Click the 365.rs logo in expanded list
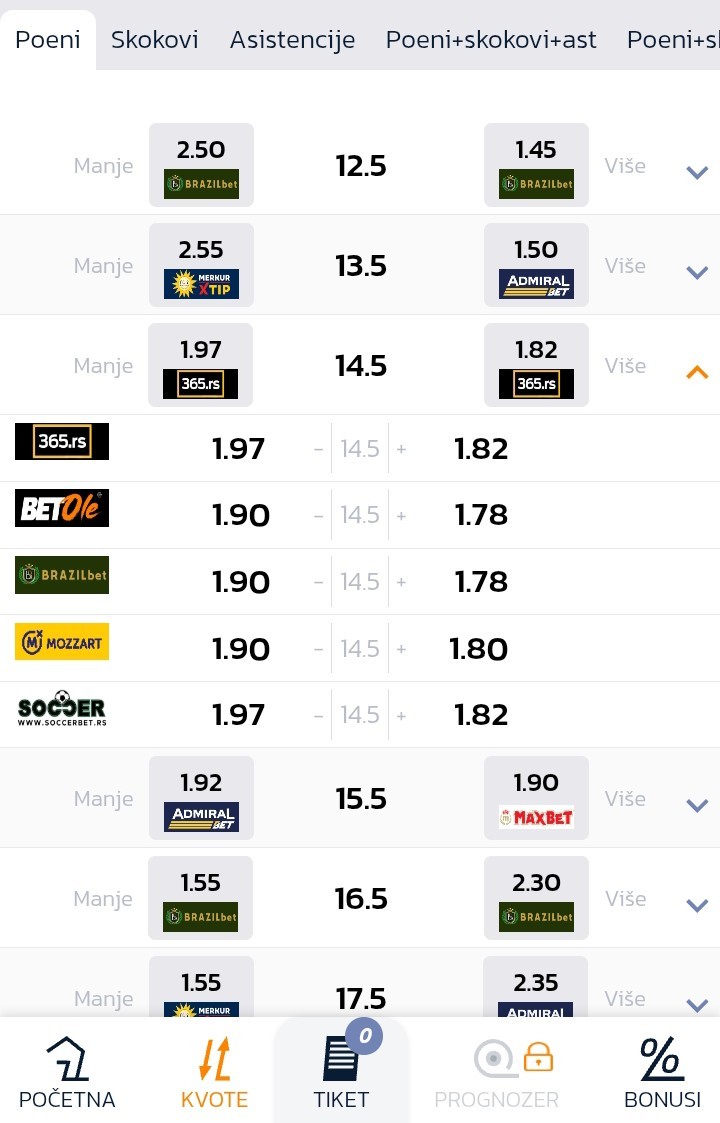The image size is (720, 1123). 62,442
